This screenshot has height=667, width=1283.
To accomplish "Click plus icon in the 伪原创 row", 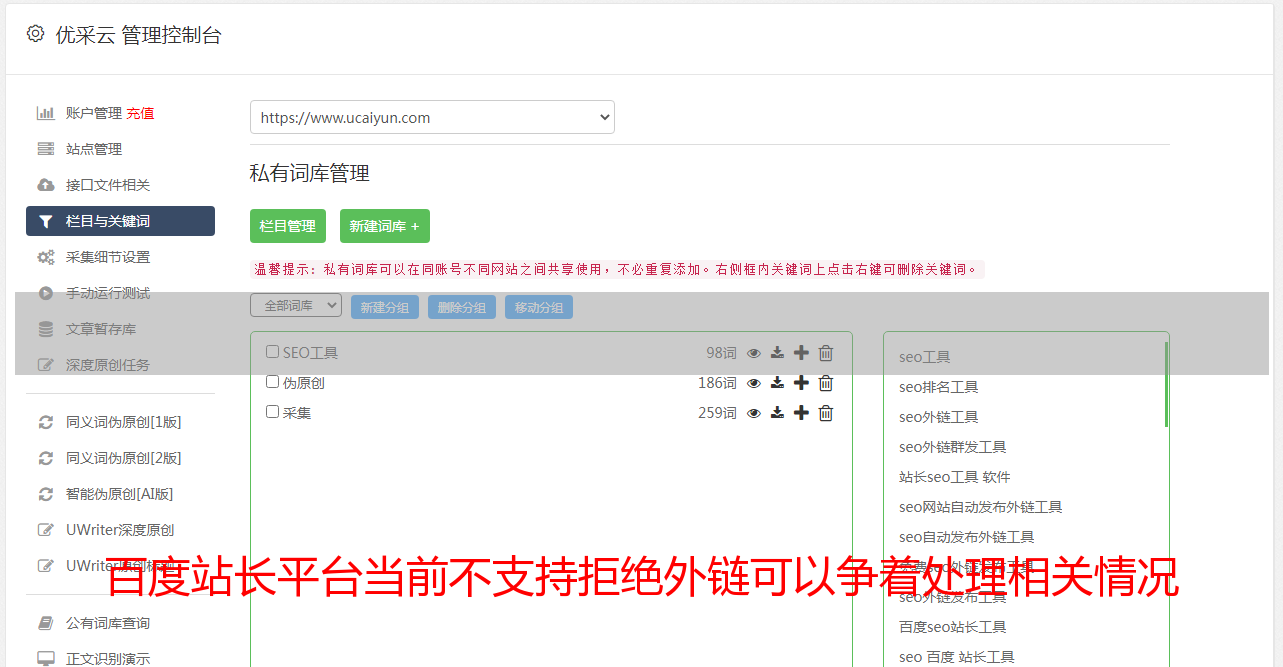I will pos(801,383).
